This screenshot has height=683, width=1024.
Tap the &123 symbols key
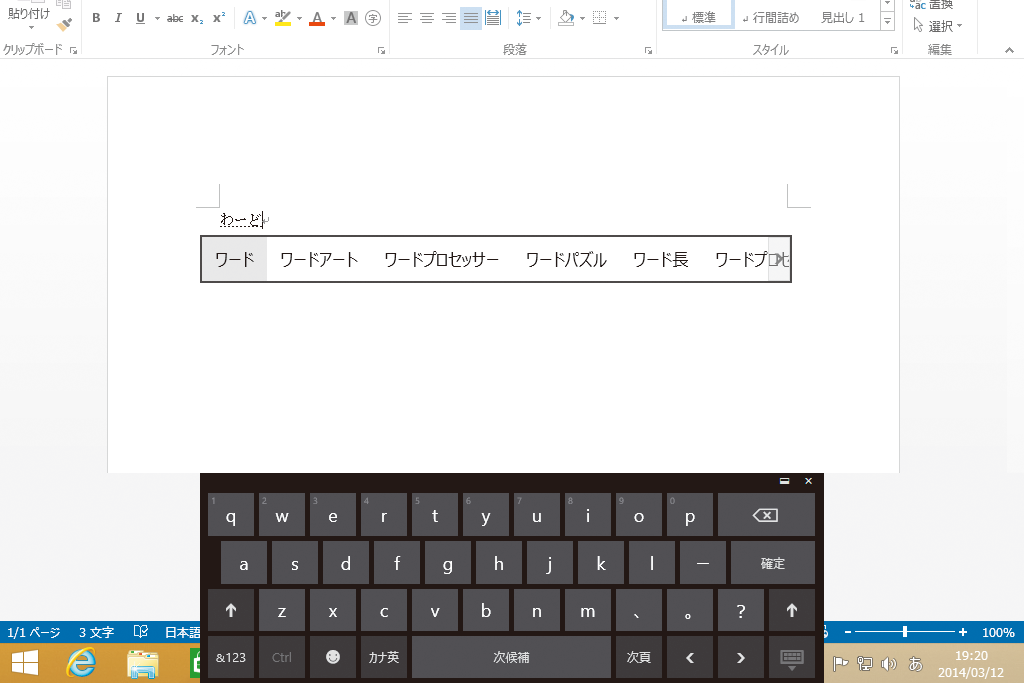[231, 657]
